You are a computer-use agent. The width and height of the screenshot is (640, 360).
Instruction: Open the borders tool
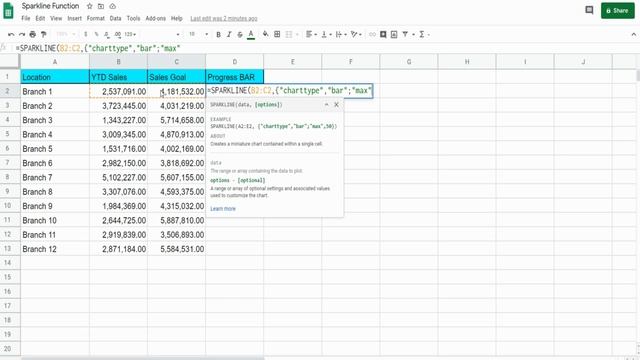click(277, 34)
